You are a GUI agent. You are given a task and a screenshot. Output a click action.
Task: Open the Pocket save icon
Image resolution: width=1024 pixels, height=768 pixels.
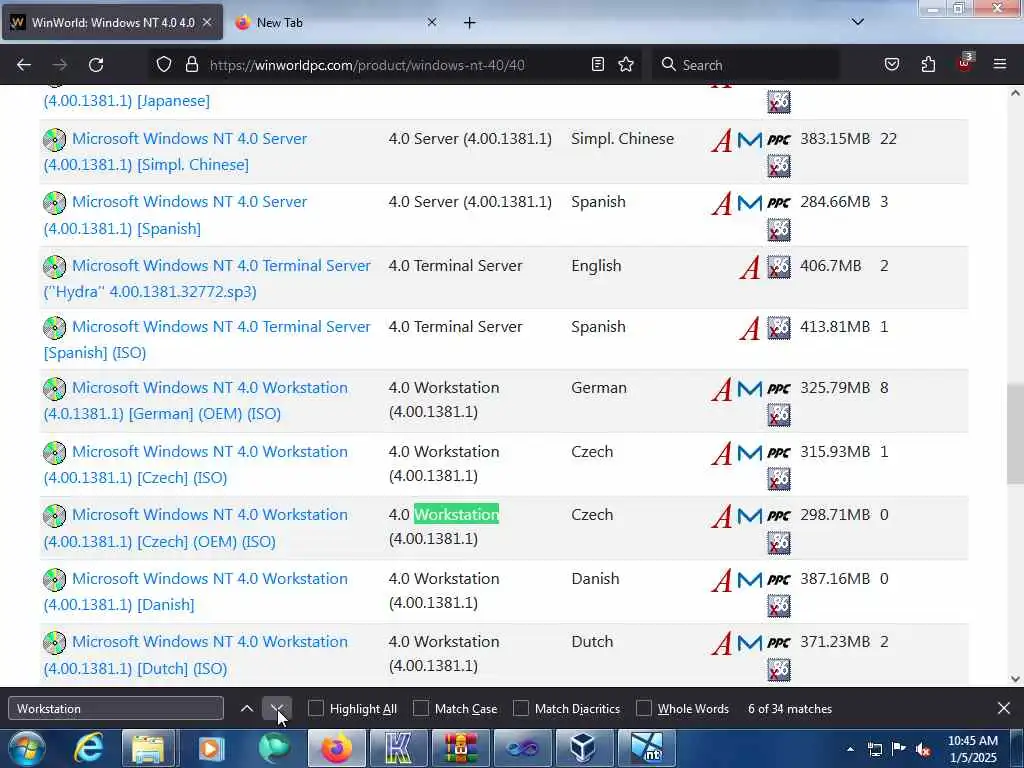(x=892, y=64)
